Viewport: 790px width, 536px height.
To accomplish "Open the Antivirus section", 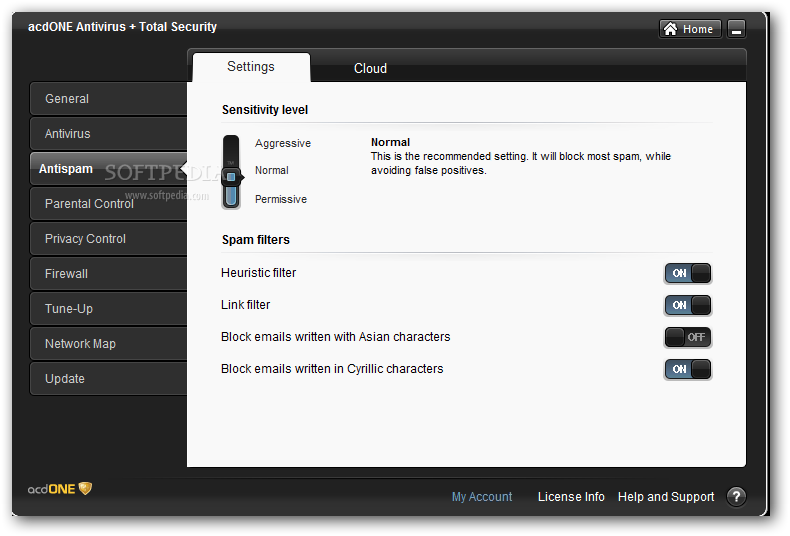I will click(108, 134).
